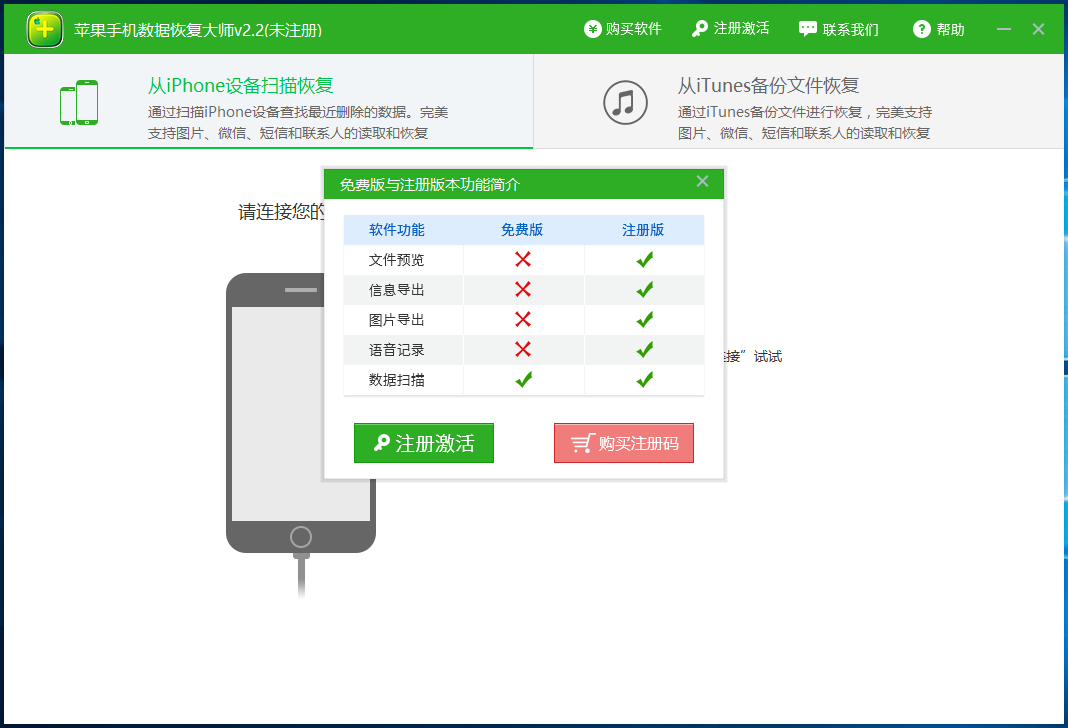Click the red 购买注册码 button
Viewport: 1068px width, 728px height.
tap(624, 443)
